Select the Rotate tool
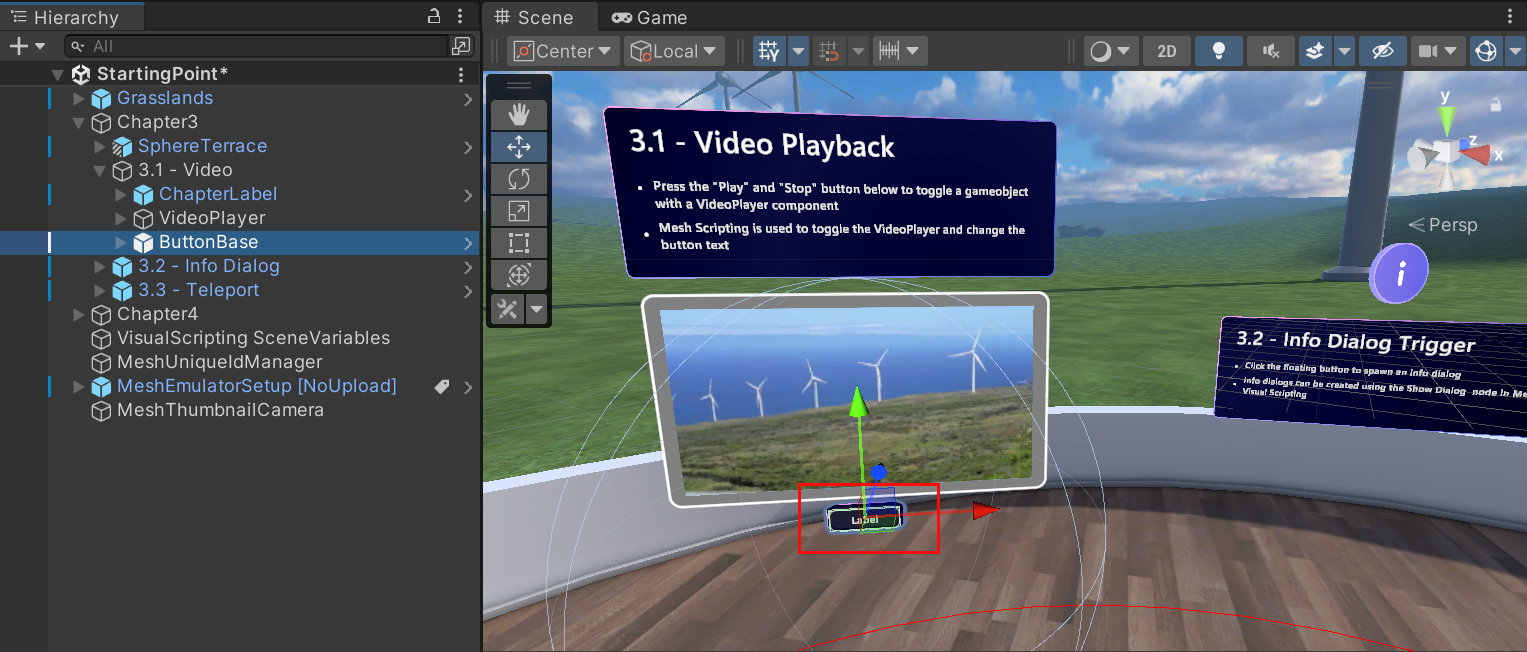 pyautogui.click(x=519, y=179)
